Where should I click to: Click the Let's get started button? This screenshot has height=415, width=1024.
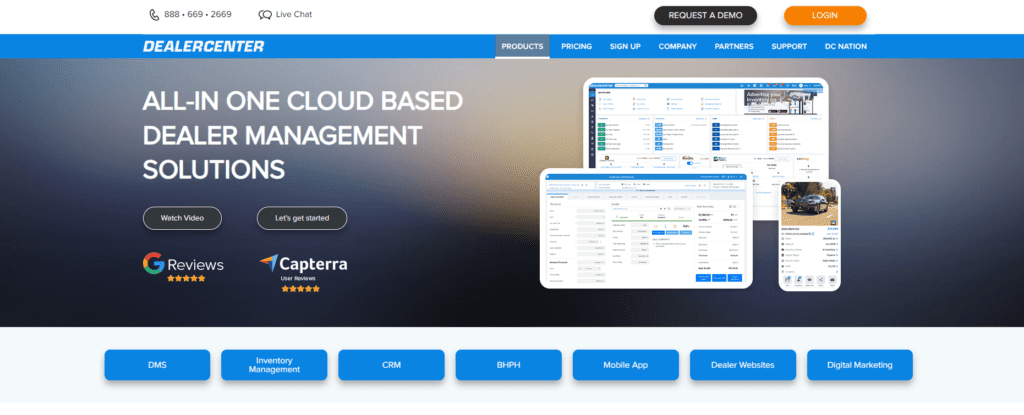(x=302, y=218)
